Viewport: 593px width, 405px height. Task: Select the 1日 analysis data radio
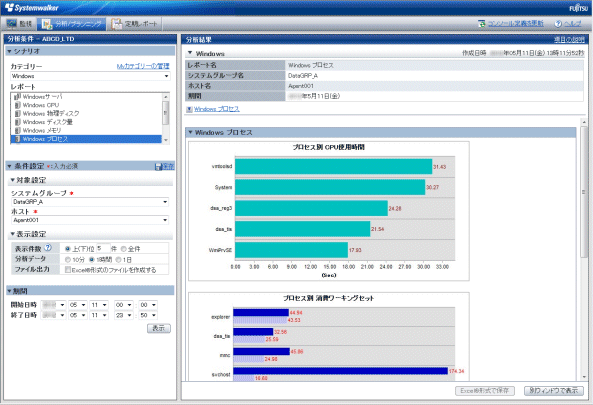tap(118, 260)
